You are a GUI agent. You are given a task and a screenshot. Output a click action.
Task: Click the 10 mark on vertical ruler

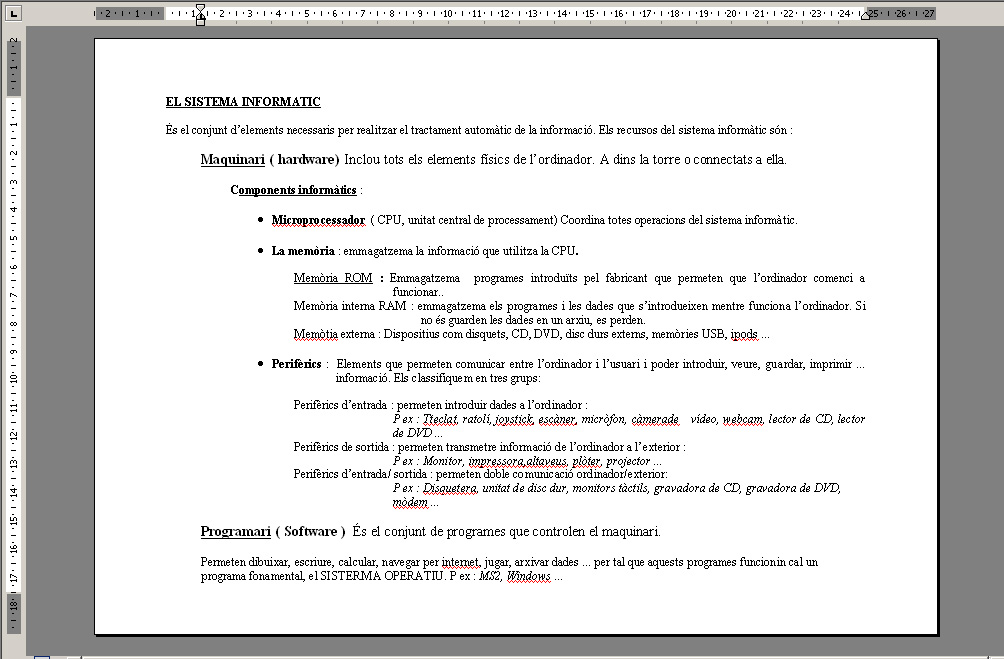tap(14, 379)
